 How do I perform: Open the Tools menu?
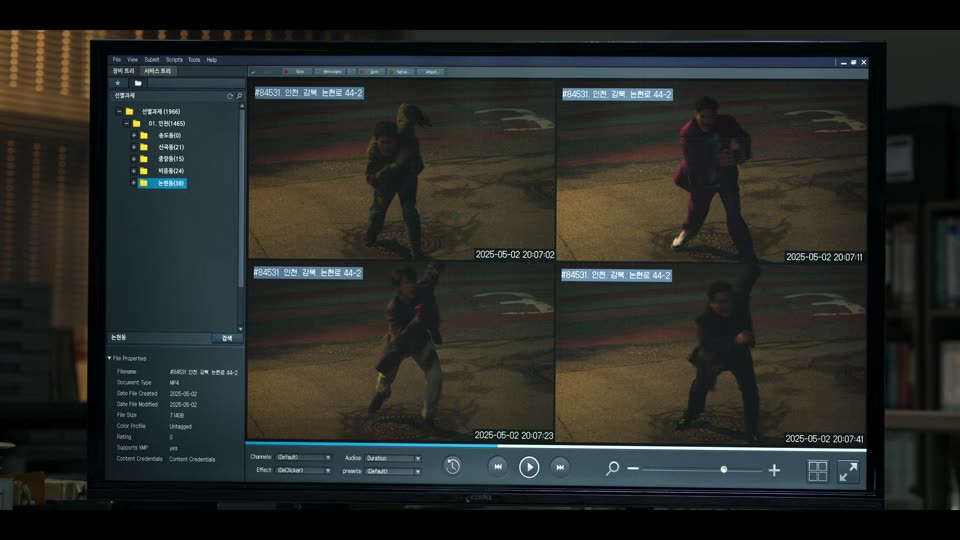pyautogui.click(x=194, y=60)
